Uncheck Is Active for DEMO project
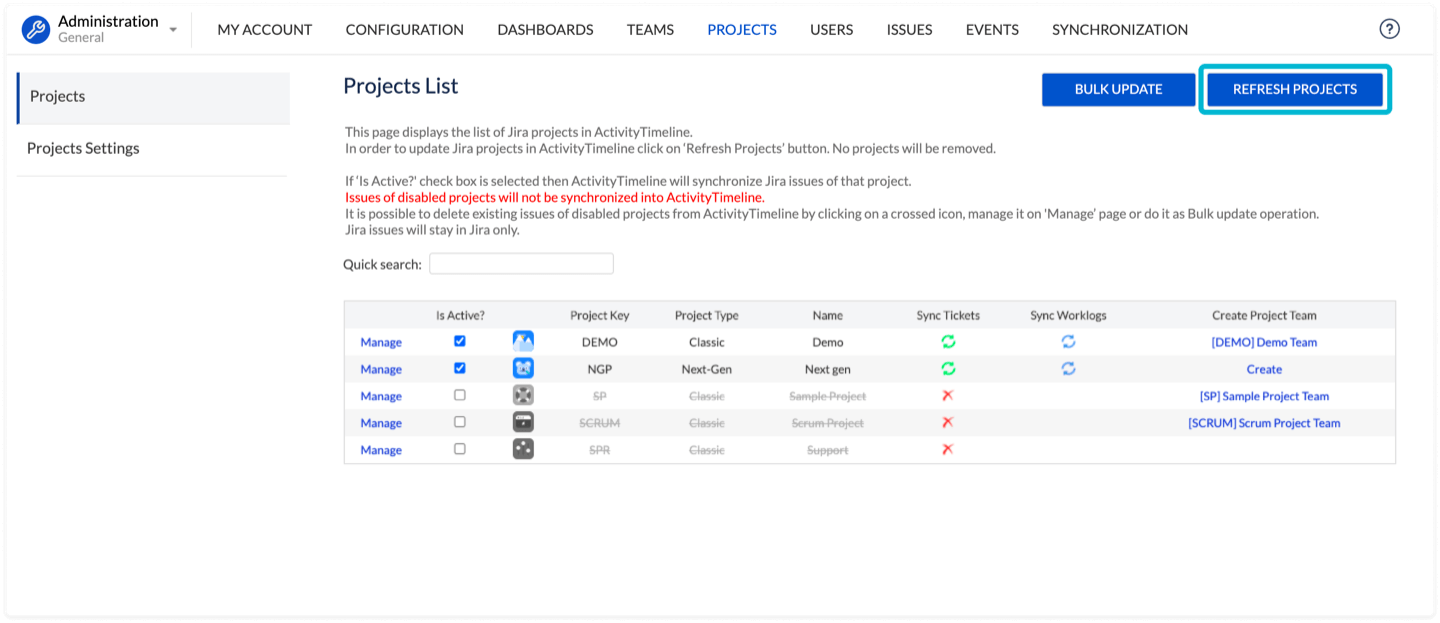Screen dimensions: 1440x623 pos(460,341)
